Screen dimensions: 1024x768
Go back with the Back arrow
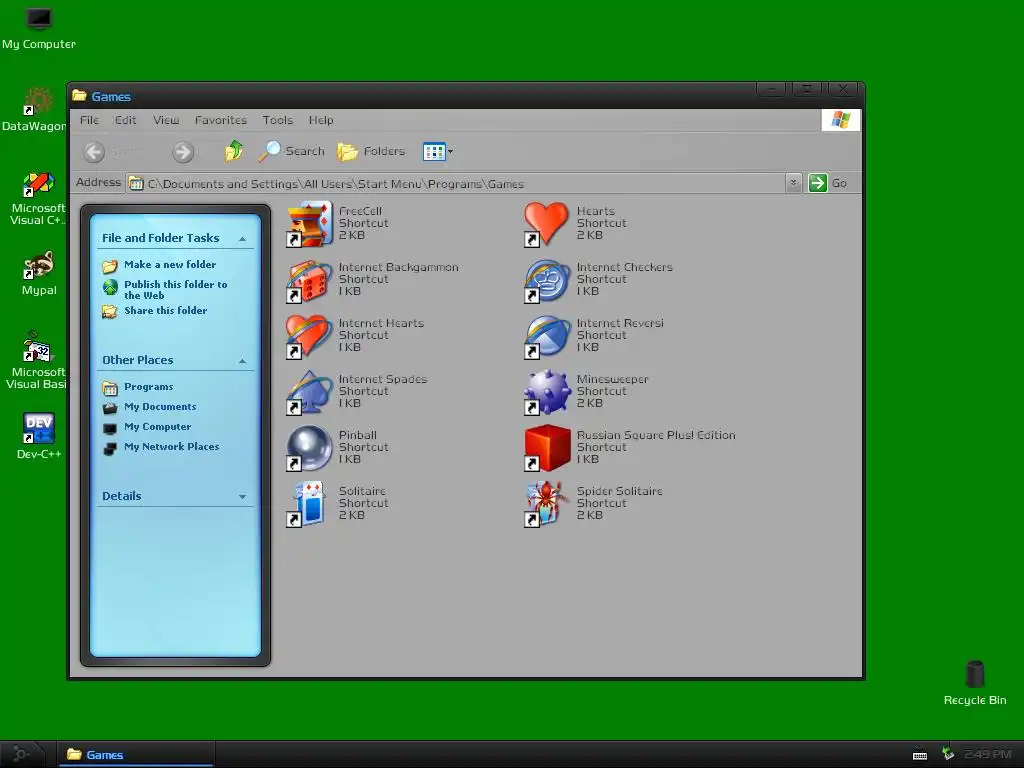coord(94,152)
